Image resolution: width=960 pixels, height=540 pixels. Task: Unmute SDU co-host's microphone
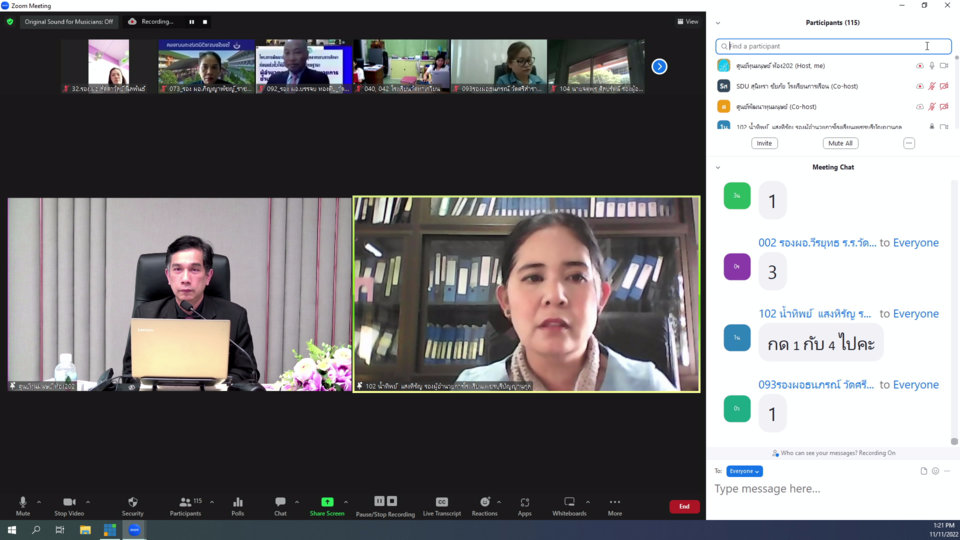pos(932,86)
